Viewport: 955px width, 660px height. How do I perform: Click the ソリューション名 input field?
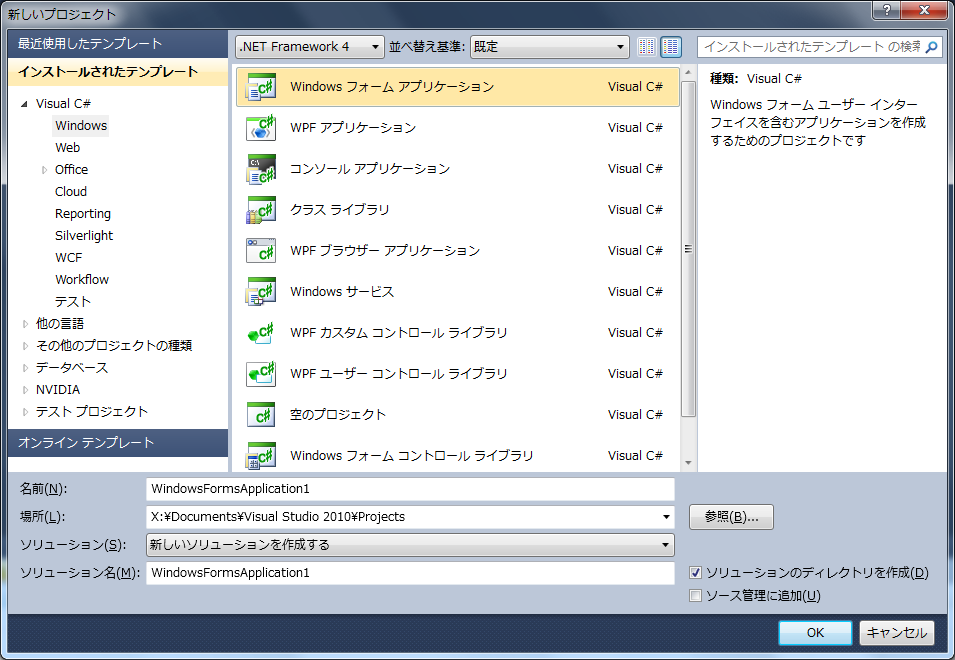click(410, 573)
